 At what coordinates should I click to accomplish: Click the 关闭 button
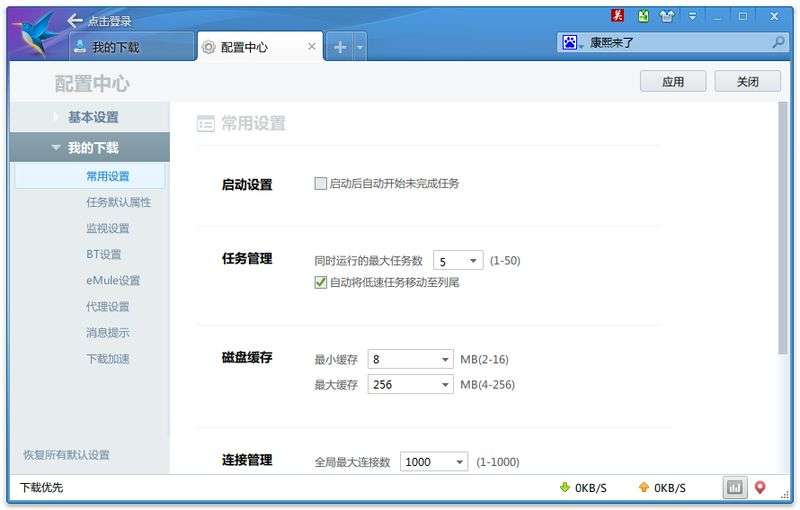click(747, 82)
